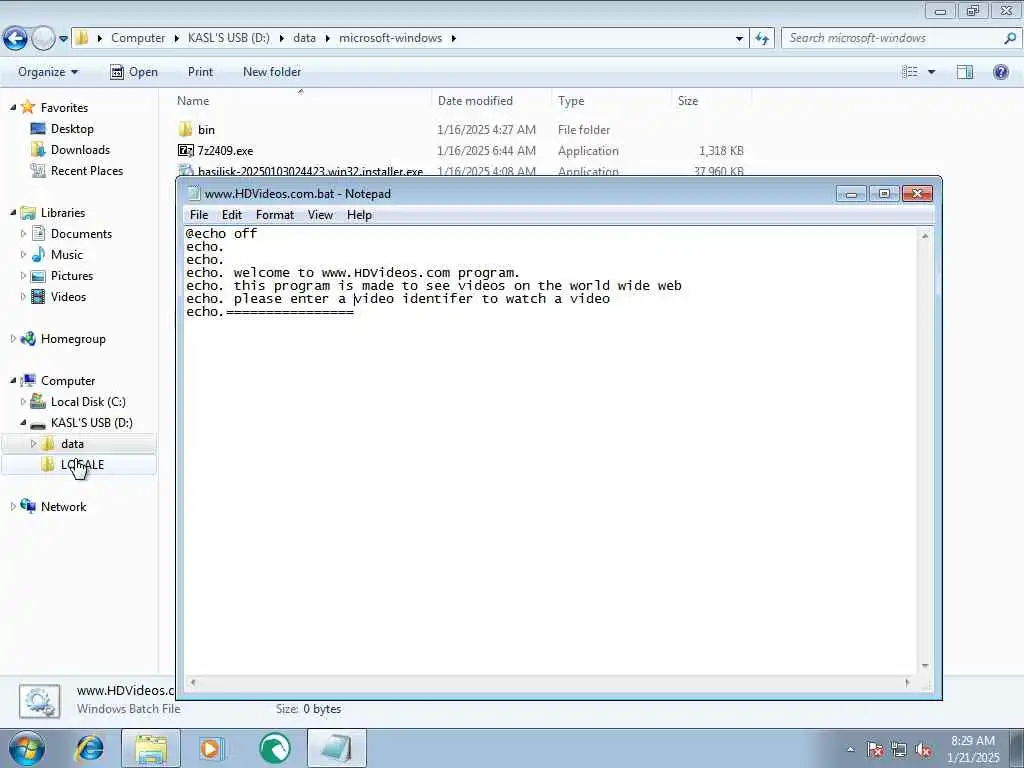Expand the Documents library

tap(24, 233)
